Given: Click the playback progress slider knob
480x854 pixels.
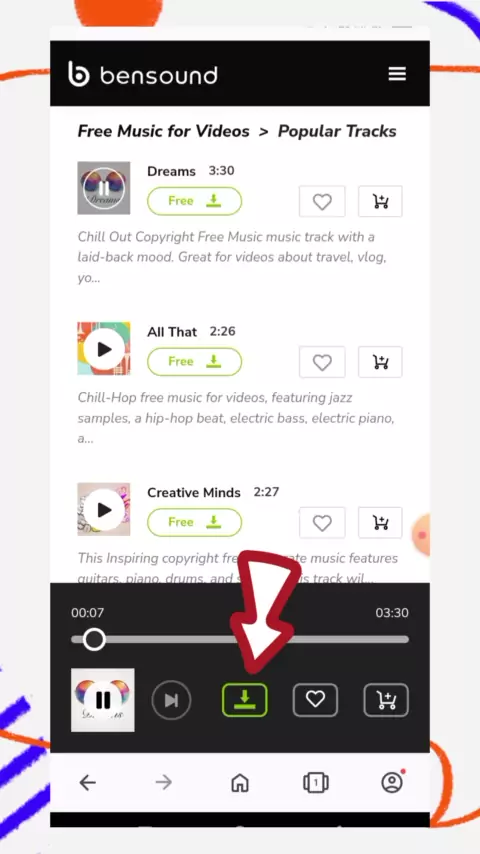Looking at the screenshot, I should pyautogui.click(x=94, y=639).
